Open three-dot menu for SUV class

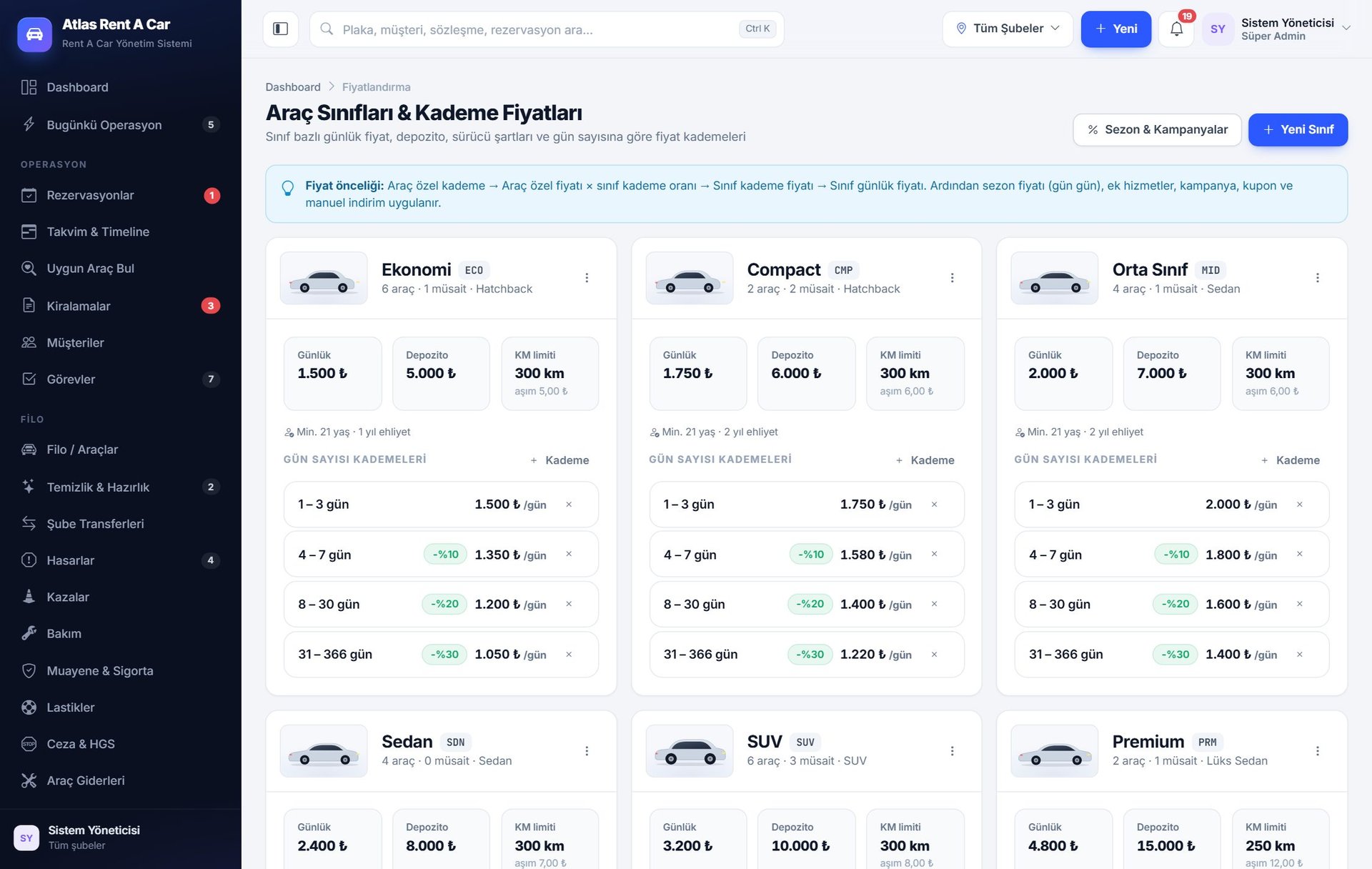click(x=952, y=750)
